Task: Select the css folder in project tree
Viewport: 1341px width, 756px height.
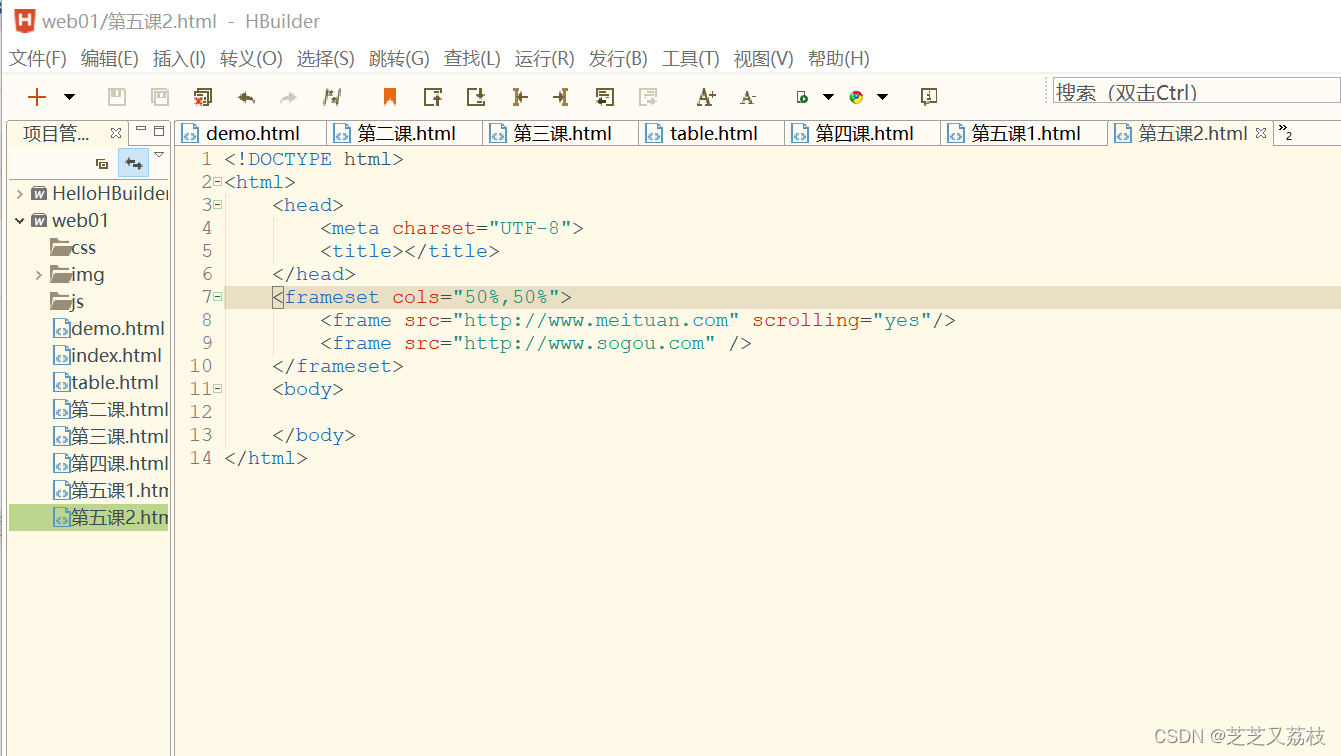Action: point(73,248)
